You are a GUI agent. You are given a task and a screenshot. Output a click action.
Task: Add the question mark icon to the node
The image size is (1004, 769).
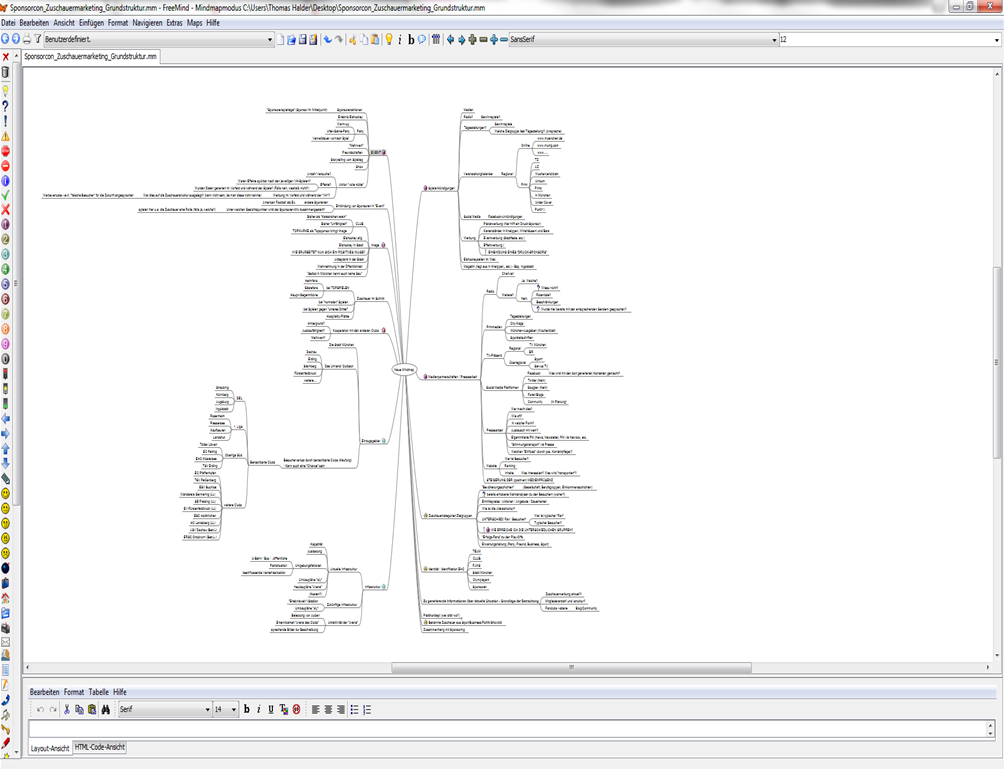point(6,106)
